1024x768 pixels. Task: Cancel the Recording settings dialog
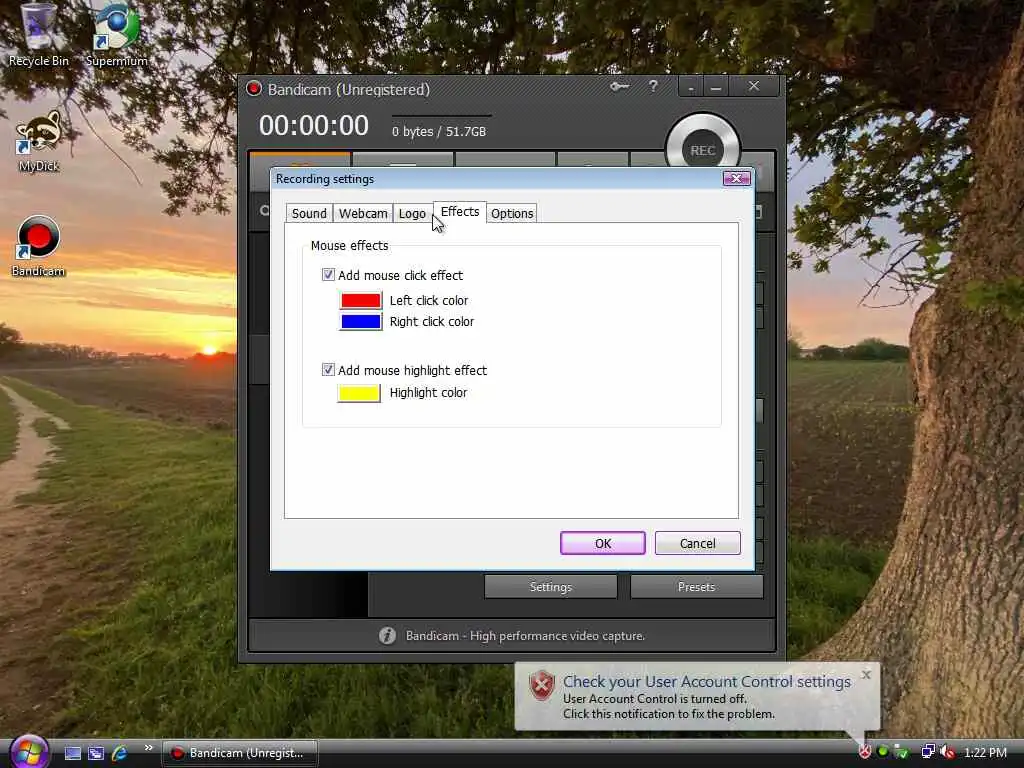tap(697, 543)
